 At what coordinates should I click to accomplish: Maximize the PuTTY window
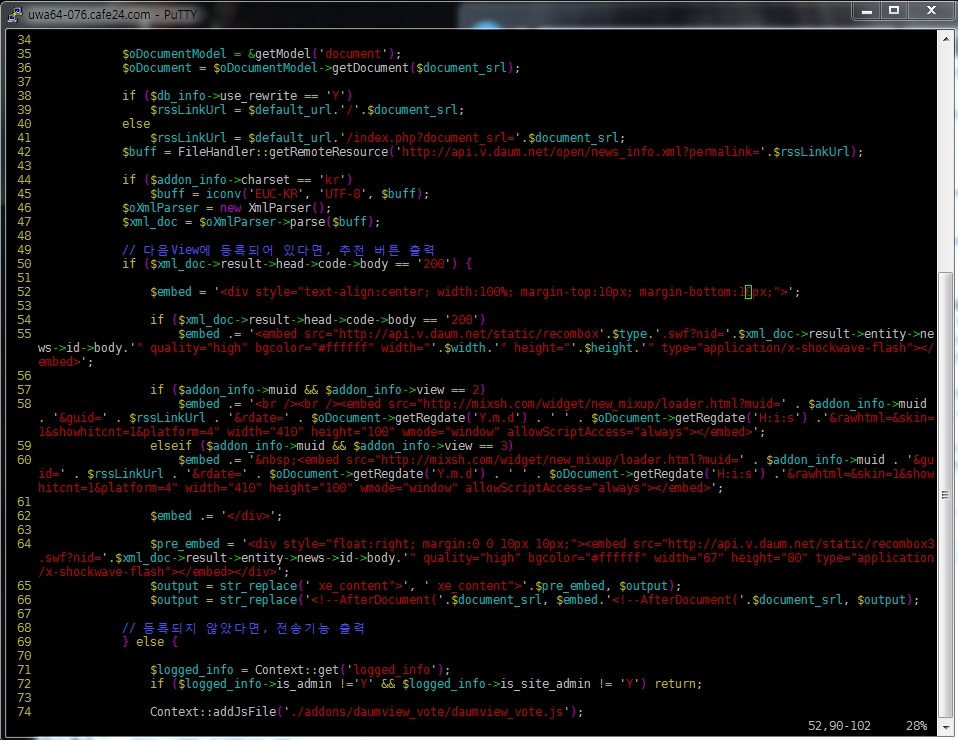click(x=894, y=11)
